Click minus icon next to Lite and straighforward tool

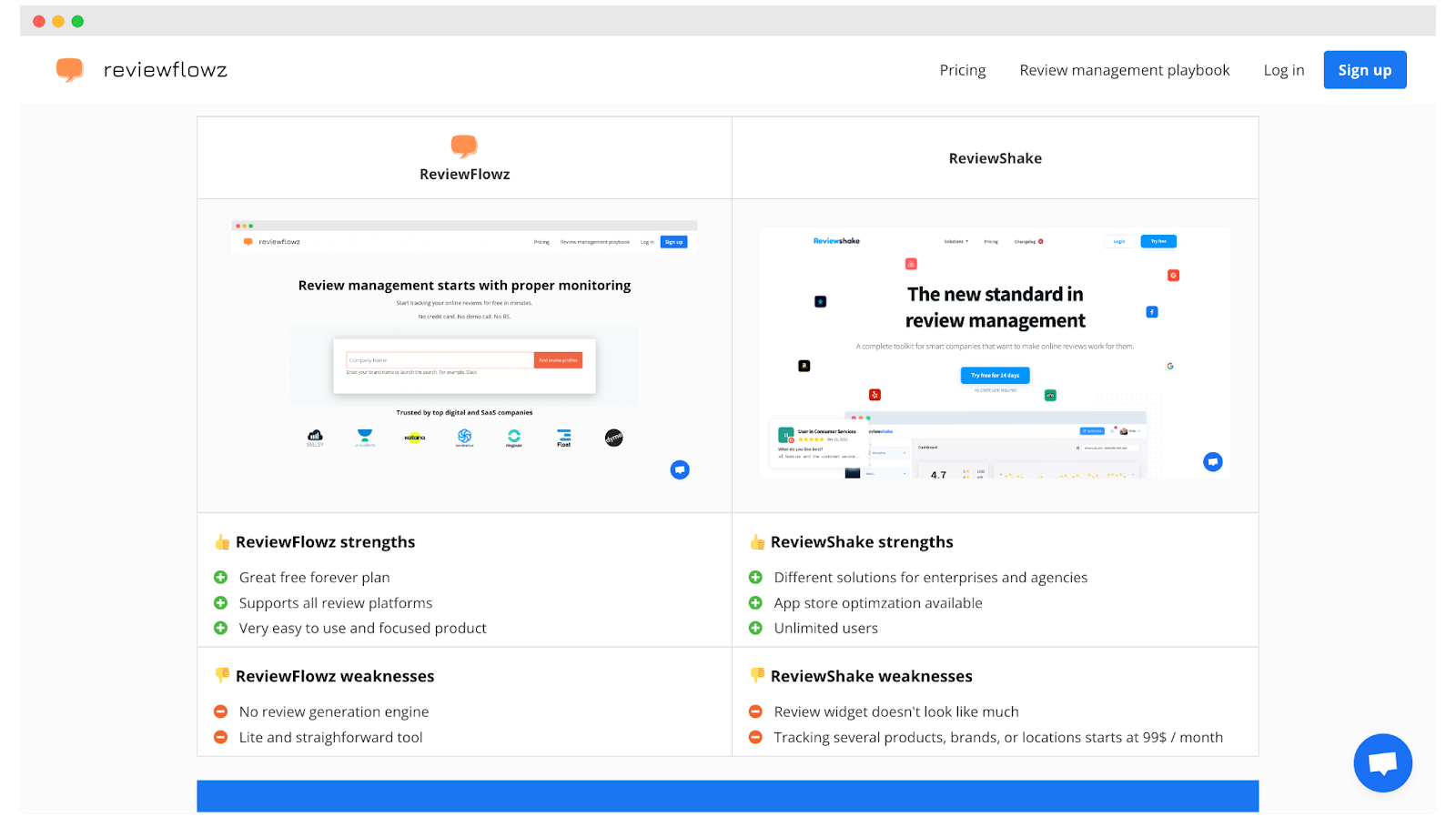pos(220,737)
